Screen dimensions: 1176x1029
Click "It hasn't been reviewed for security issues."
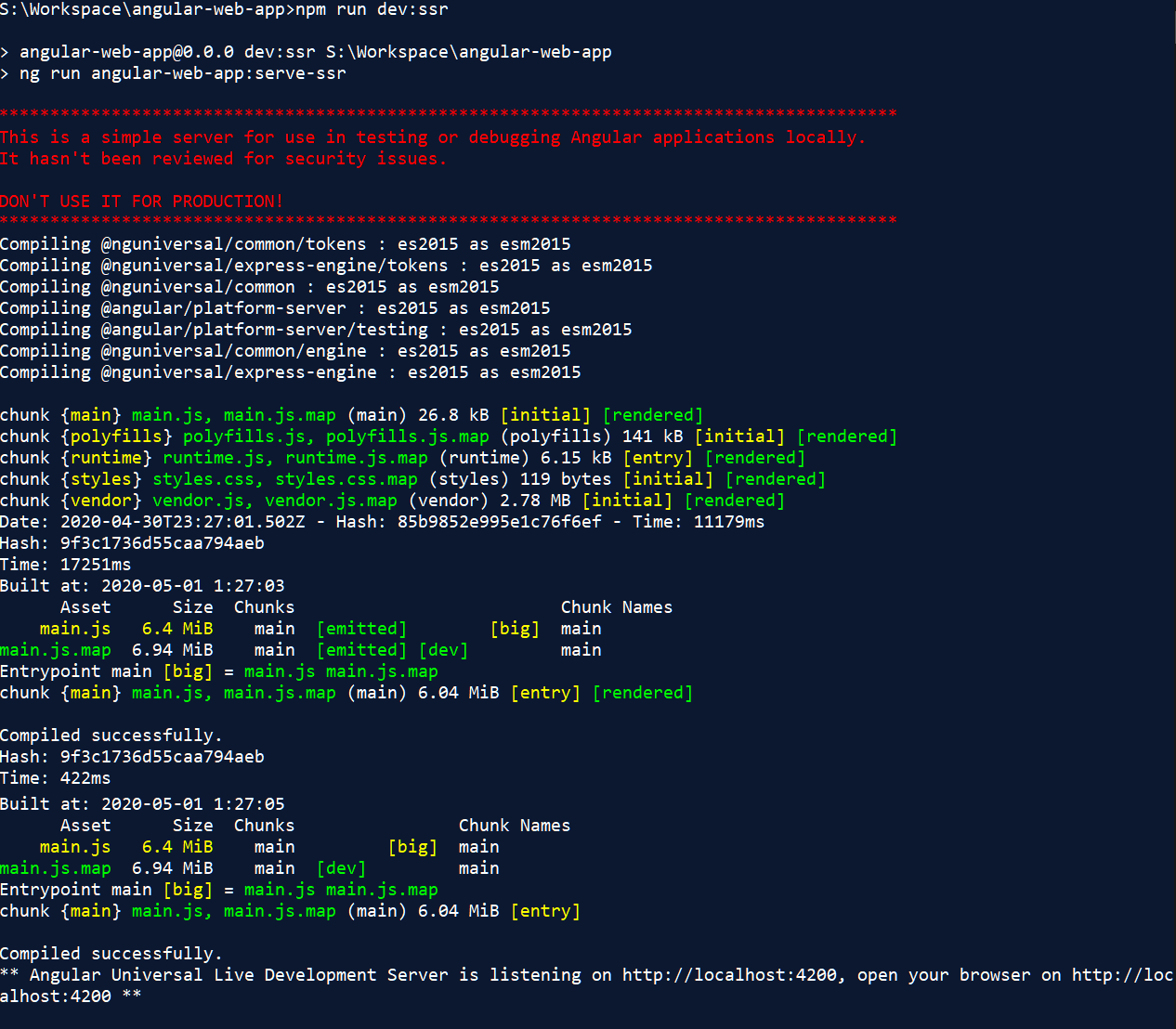(223, 159)
